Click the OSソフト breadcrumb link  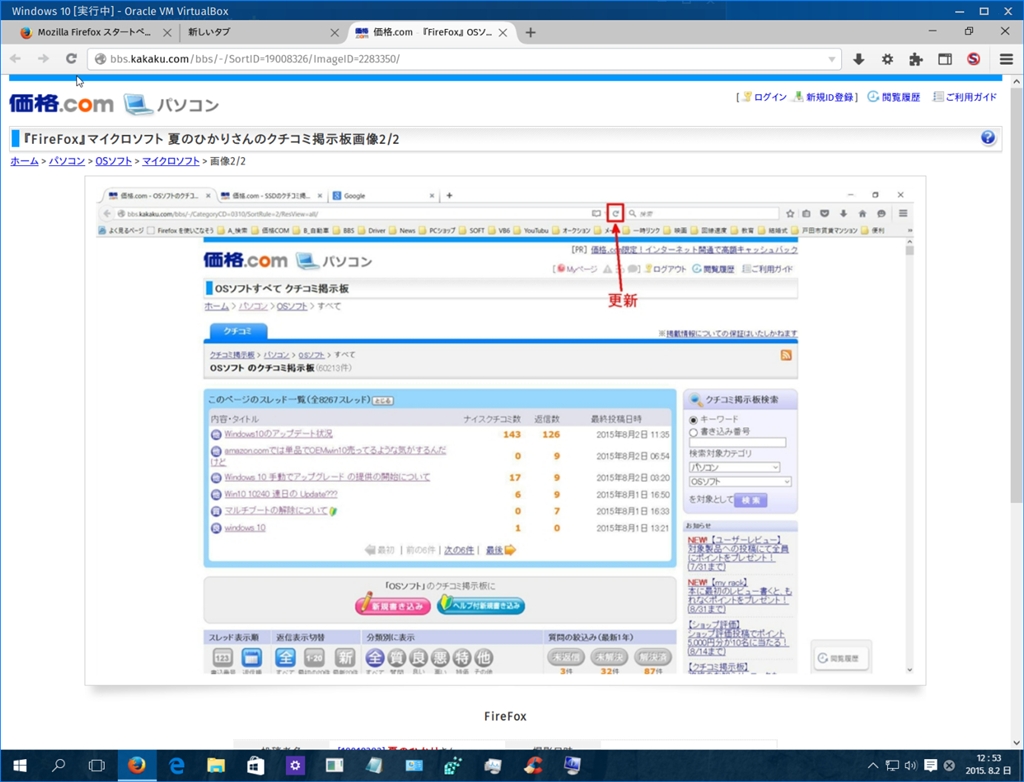[x=114, y=161]
